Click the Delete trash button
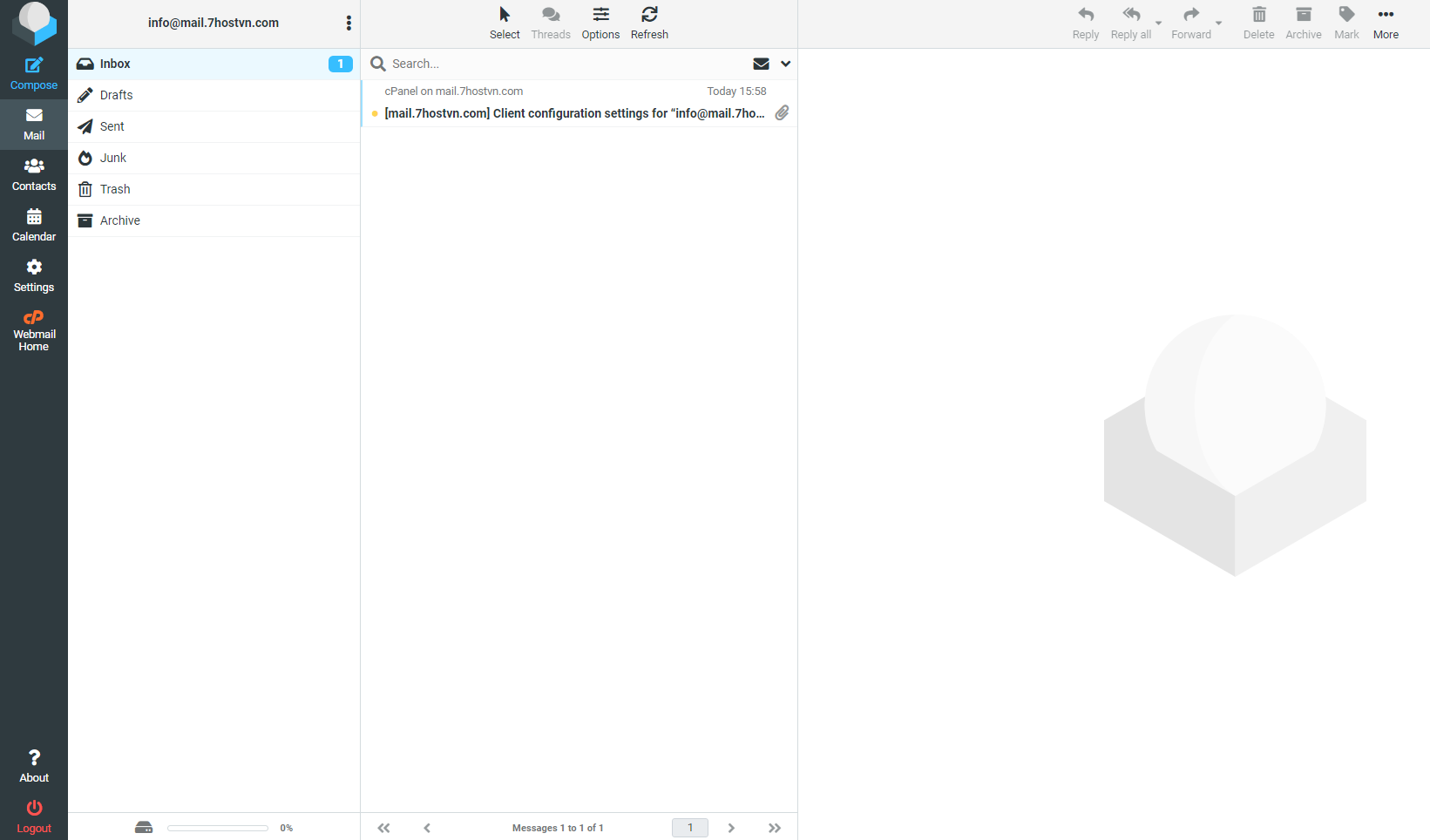Viewport: 1430px width, 840px height. [x=1258, y=24]
